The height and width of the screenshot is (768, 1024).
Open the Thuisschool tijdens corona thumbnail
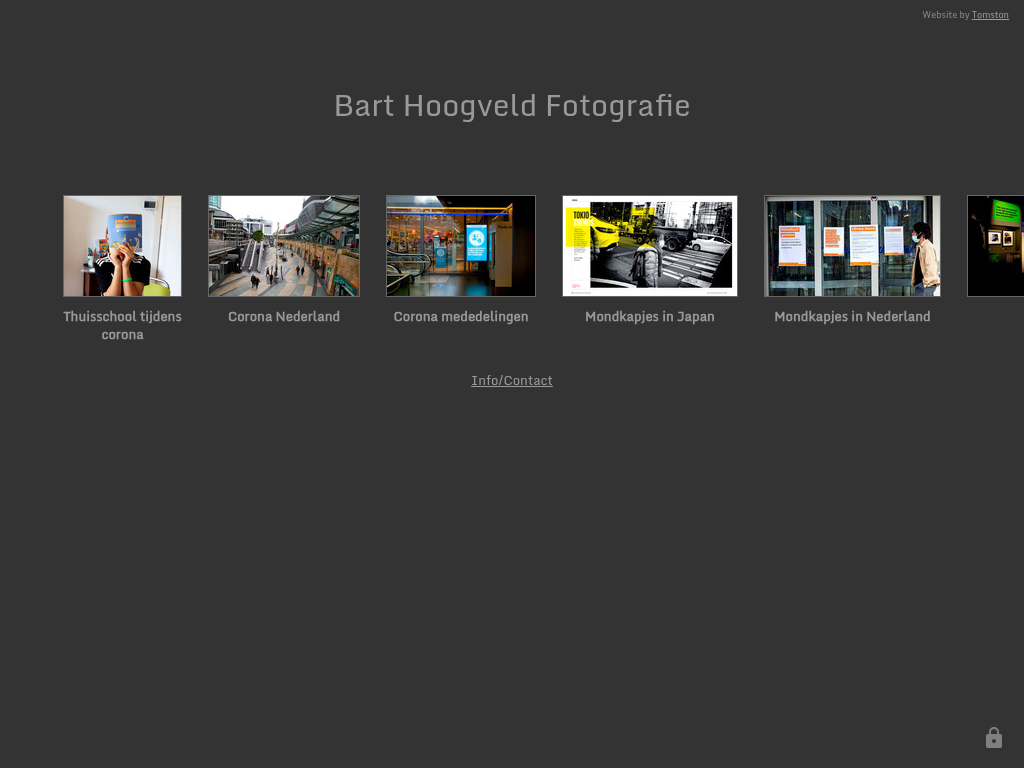pos(122,246)
